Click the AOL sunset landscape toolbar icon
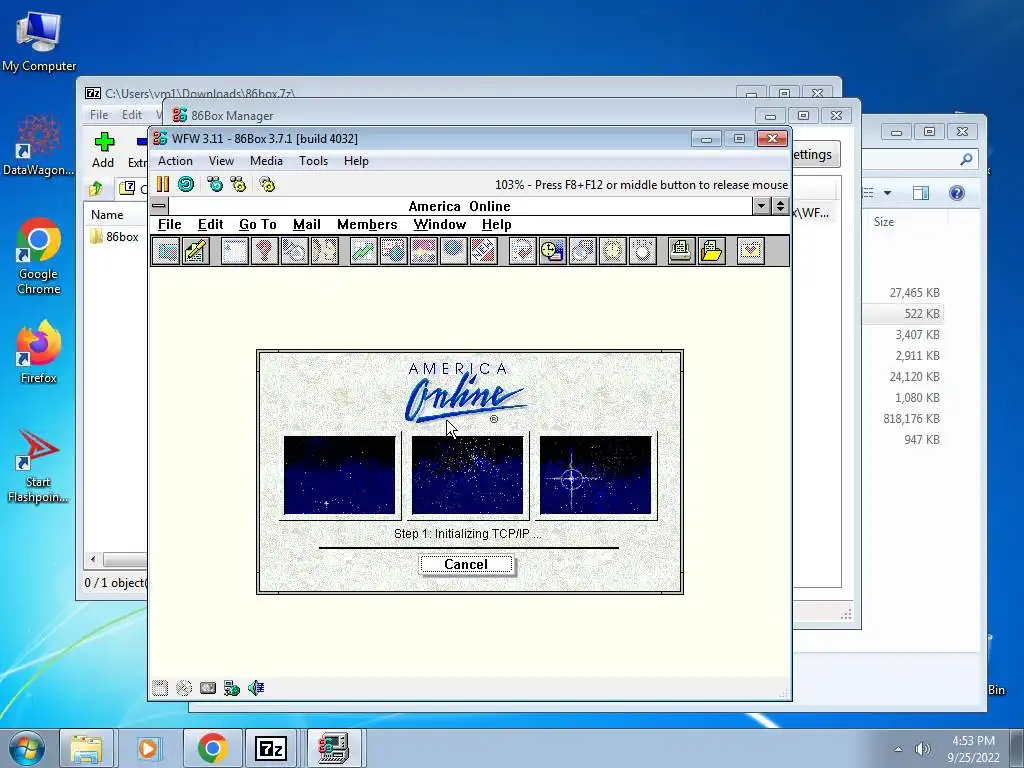Viewport: 1024px width, 768px height. pos(423,251)
